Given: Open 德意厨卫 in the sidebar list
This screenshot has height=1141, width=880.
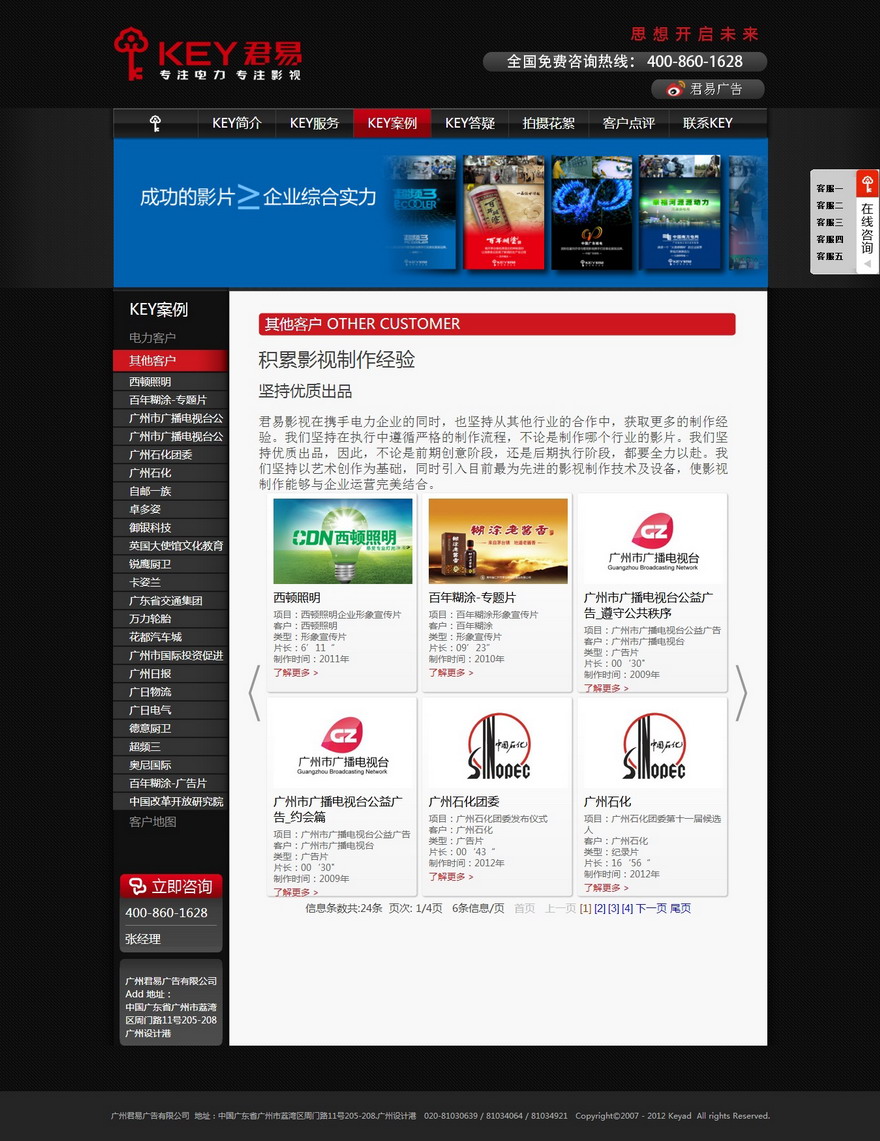Looking at the screenshot, I should tap(170, 728).
